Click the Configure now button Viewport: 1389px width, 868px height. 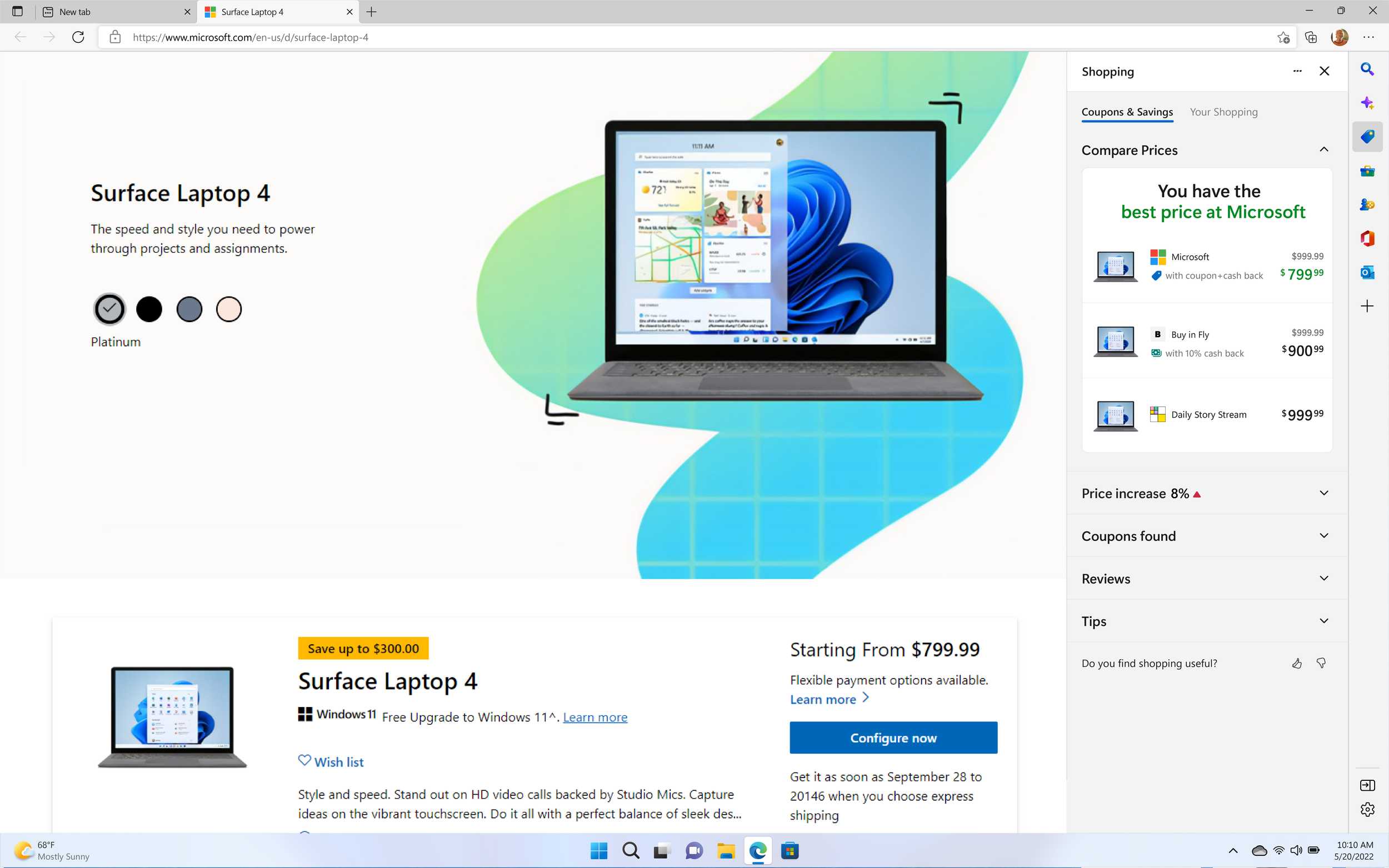pyautogui.click(x=893, y=737)
